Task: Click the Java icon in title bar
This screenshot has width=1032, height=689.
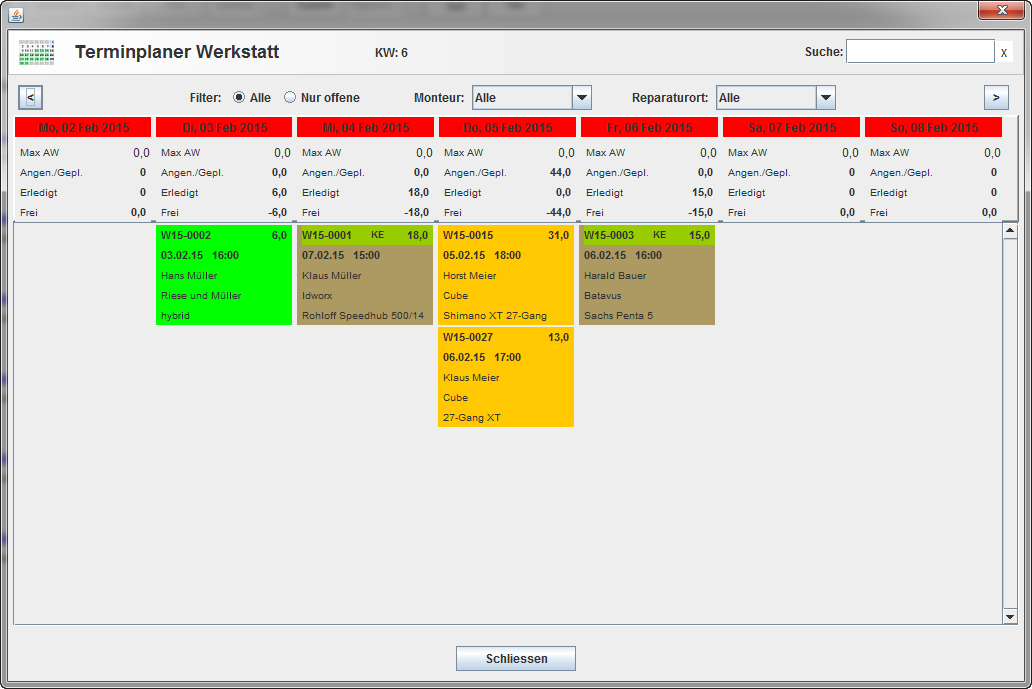Action: click(16, 12)
